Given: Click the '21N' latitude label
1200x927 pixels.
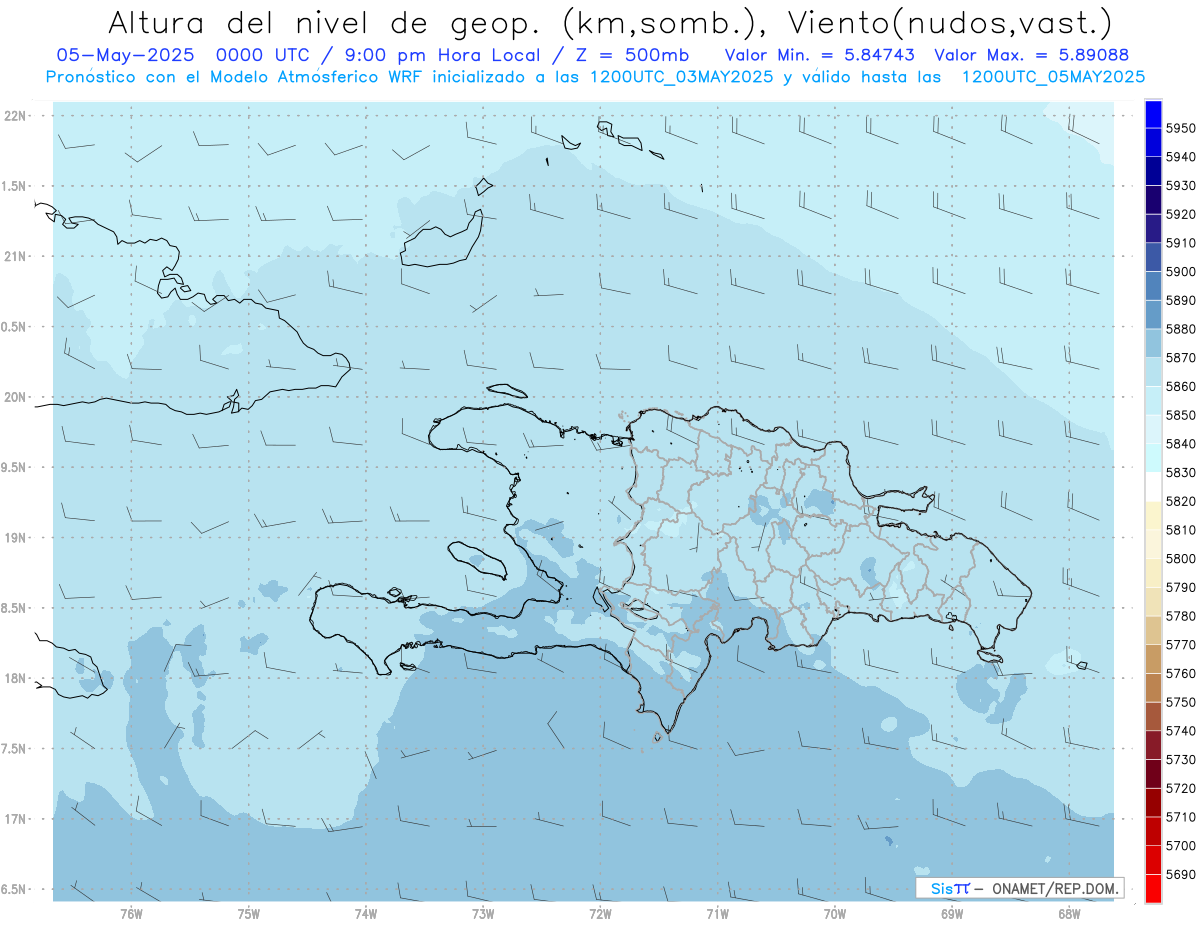Looking at the screenshot, I should 17,257.
